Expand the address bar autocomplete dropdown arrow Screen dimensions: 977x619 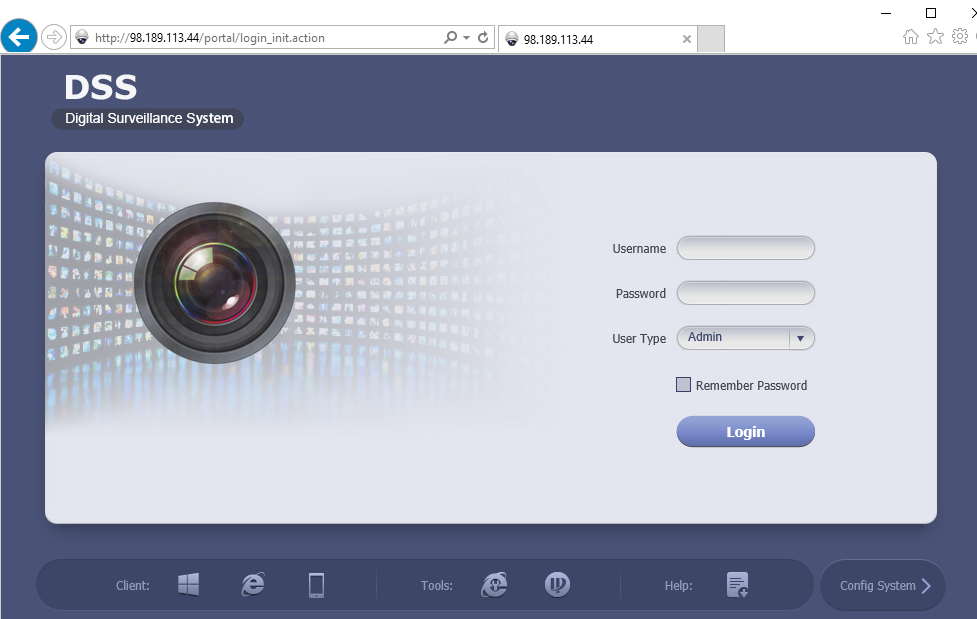coord(466,37)
